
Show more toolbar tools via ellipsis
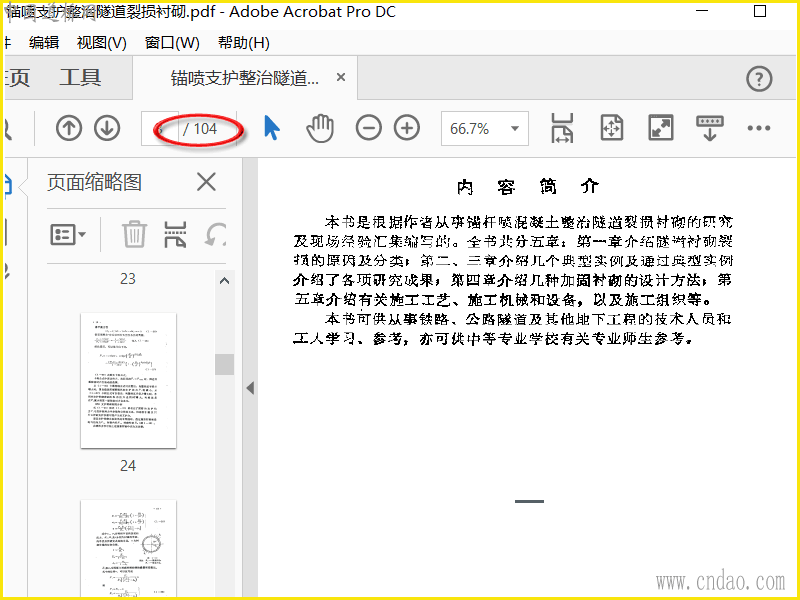tap(759, 128)
